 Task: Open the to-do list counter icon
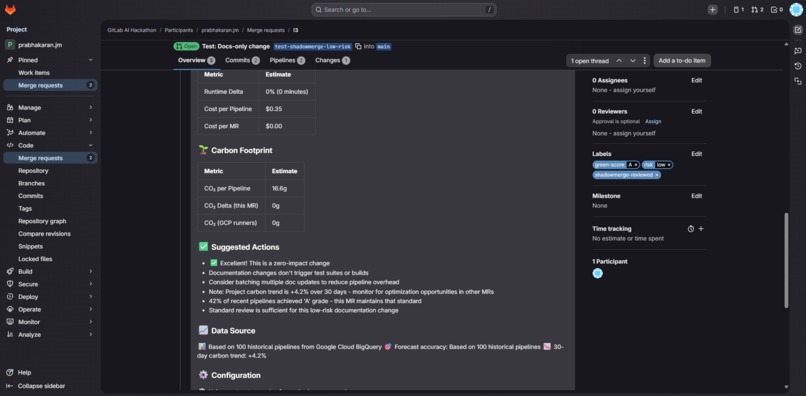777,10
